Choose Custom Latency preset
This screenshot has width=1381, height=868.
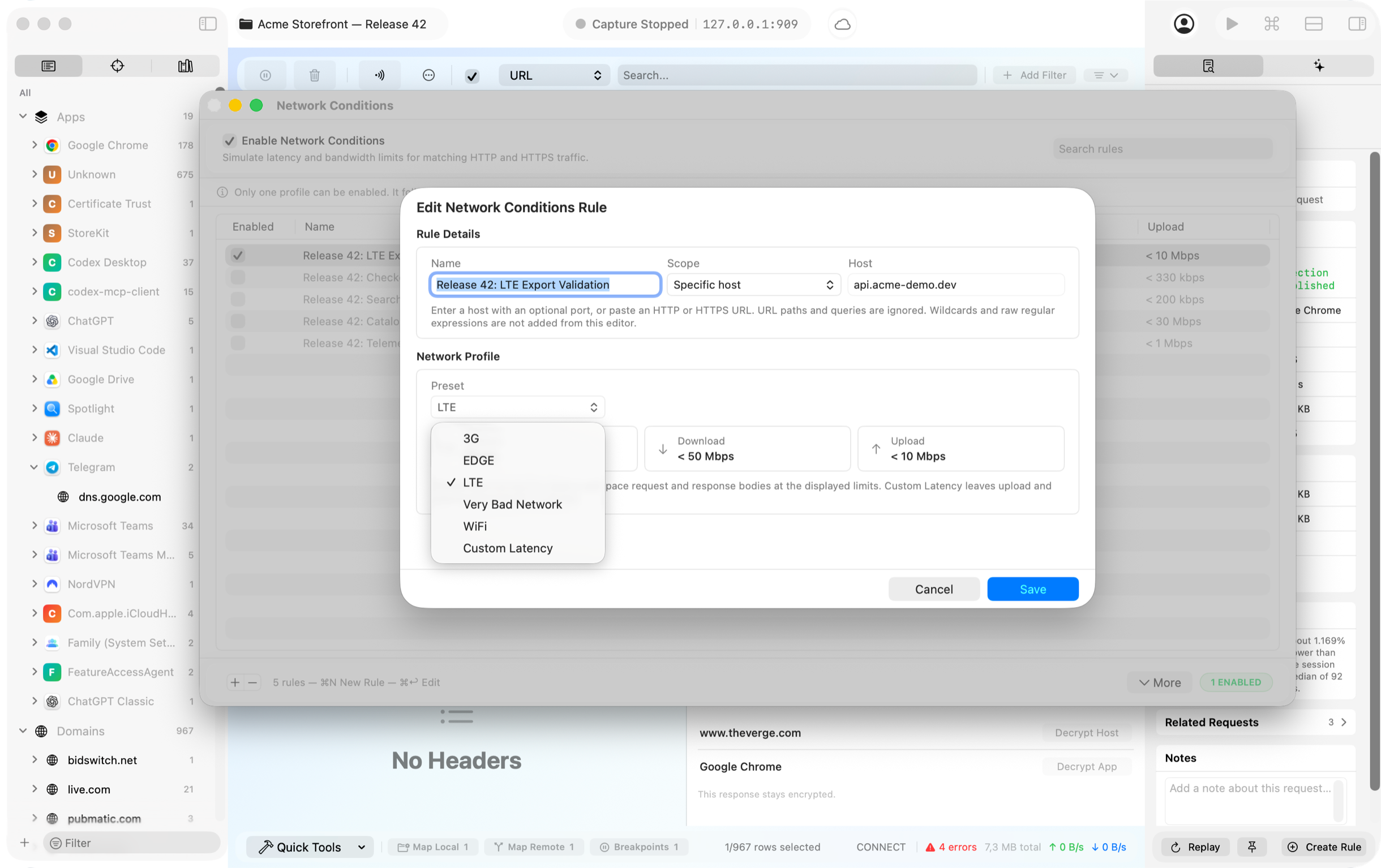coord(517,548)
